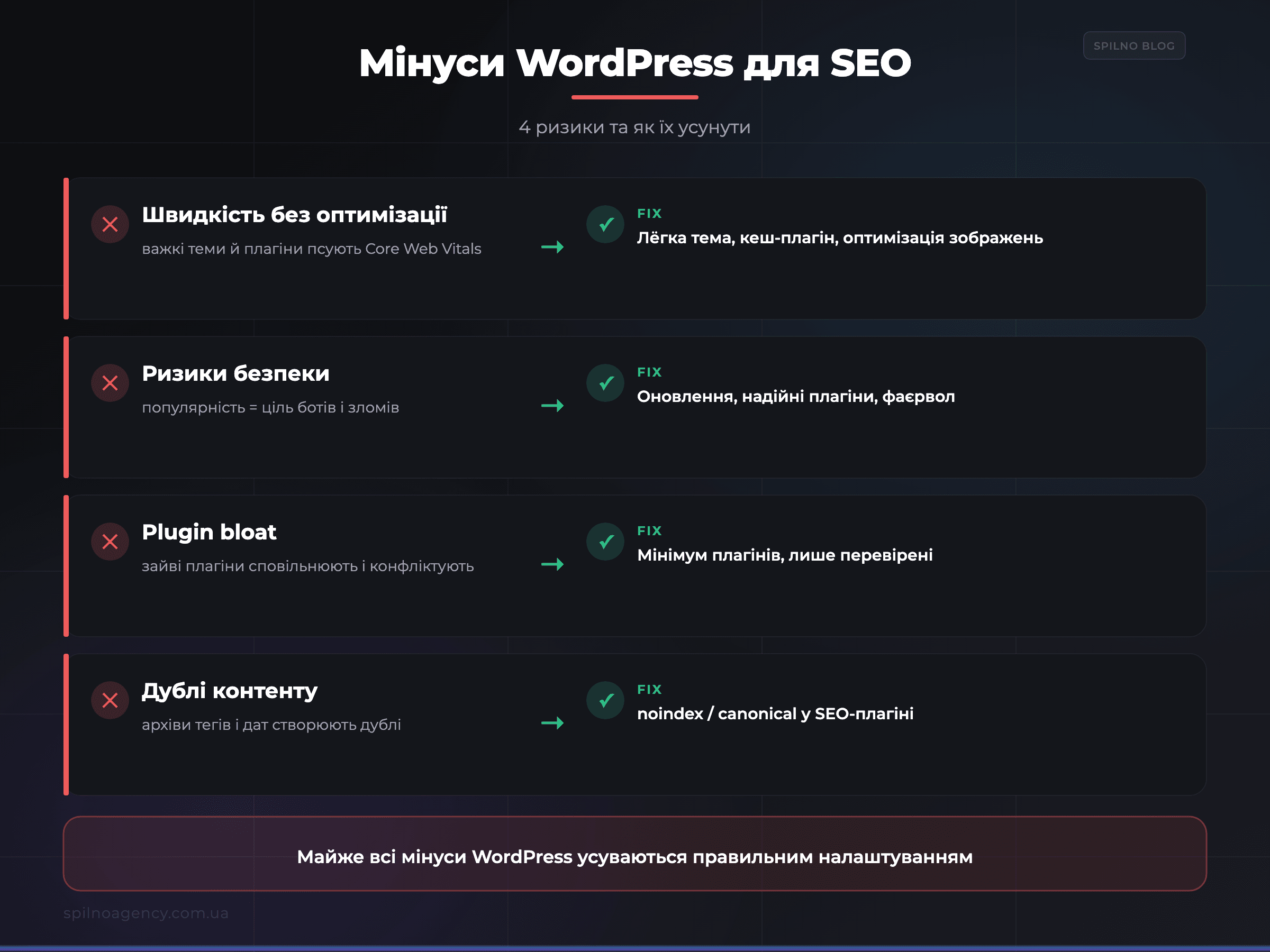Click the red X icon beside Дублі контенту
This screenshot has width=1270, height=952.
pyautogui.click(x=110, y=701)
